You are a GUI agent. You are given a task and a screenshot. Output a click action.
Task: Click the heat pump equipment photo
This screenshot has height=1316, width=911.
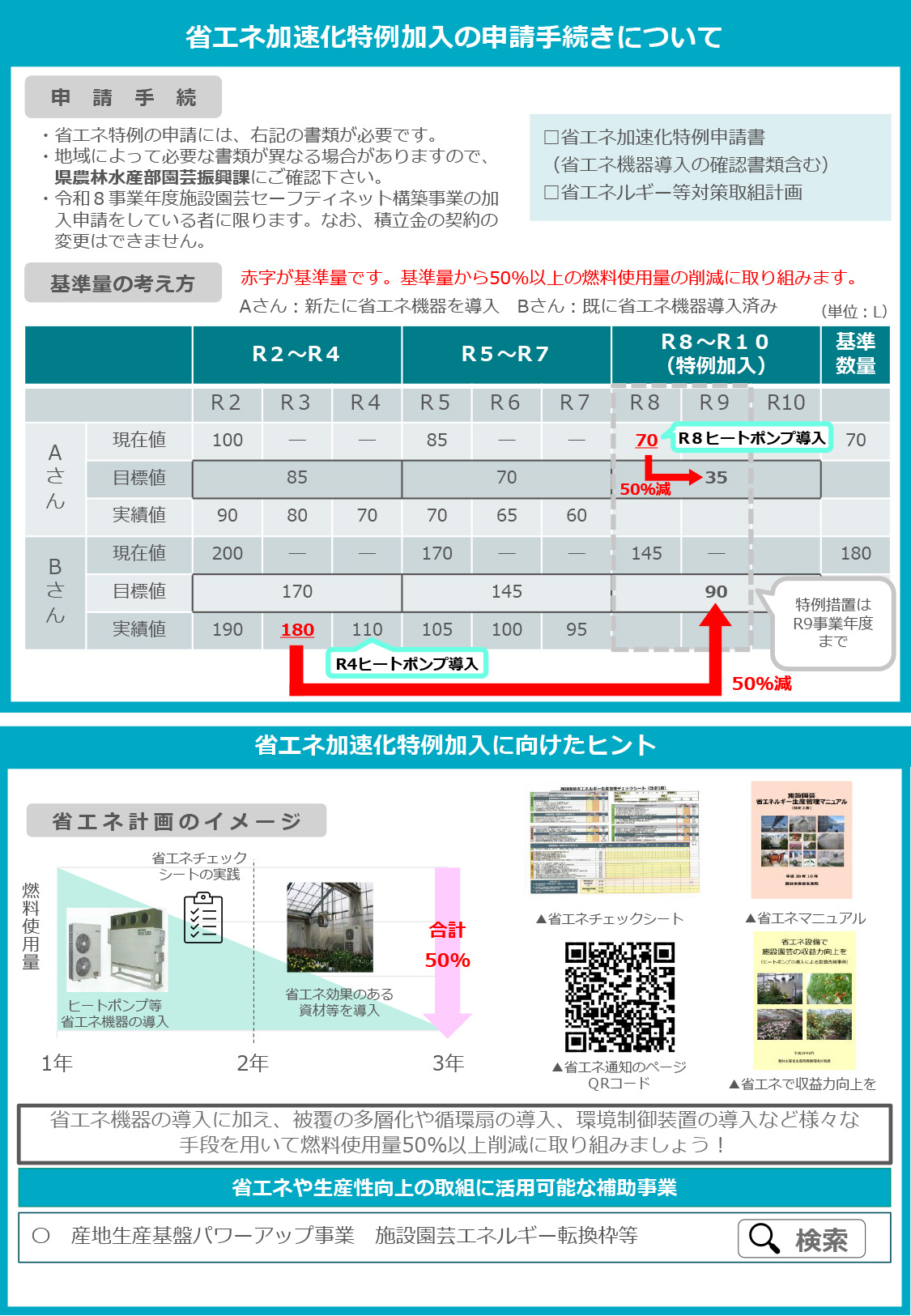point(117,950)
